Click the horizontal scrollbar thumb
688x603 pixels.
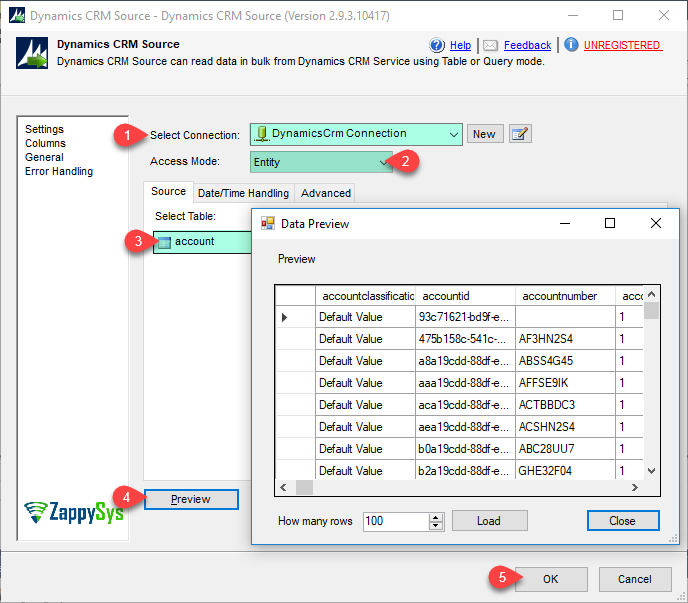tap(304, 487)
